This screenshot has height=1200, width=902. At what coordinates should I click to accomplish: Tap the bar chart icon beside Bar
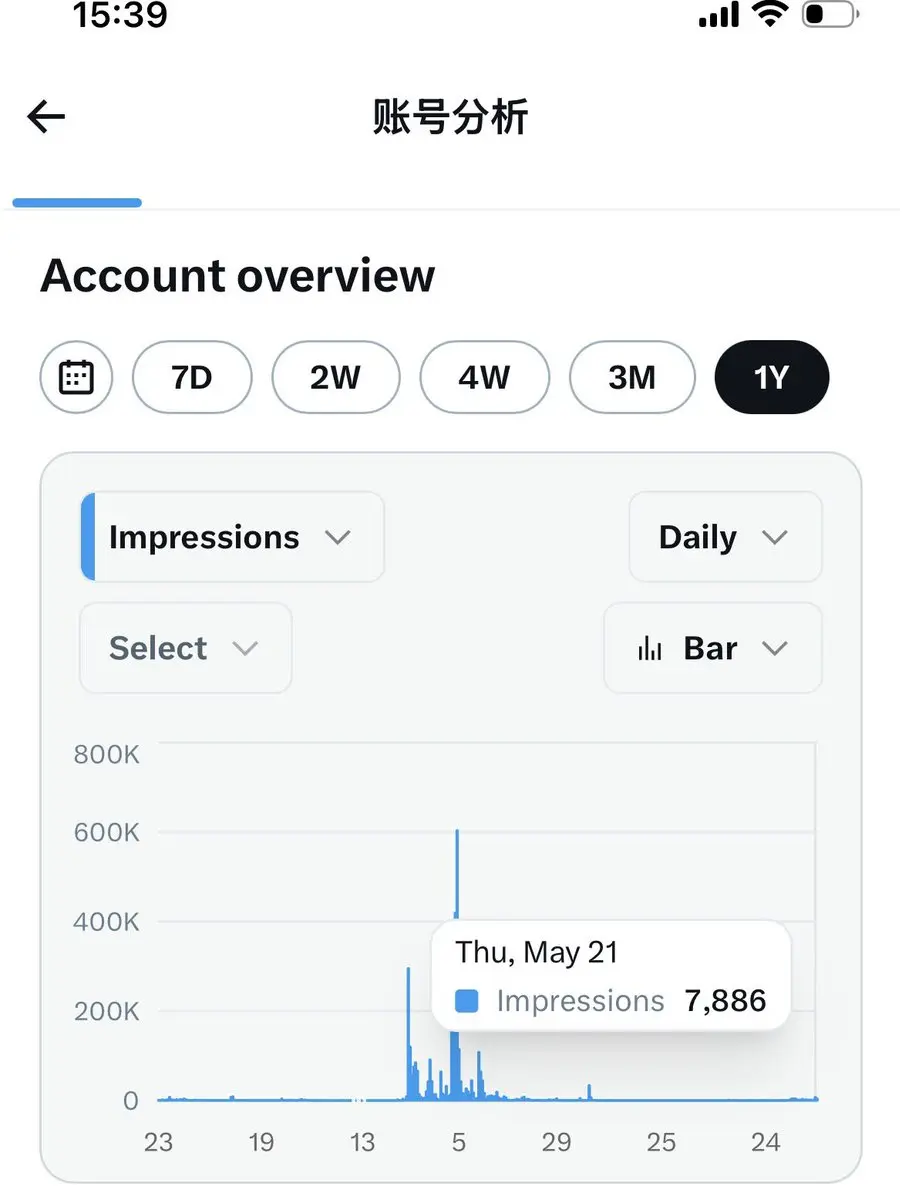click(650, 648)
